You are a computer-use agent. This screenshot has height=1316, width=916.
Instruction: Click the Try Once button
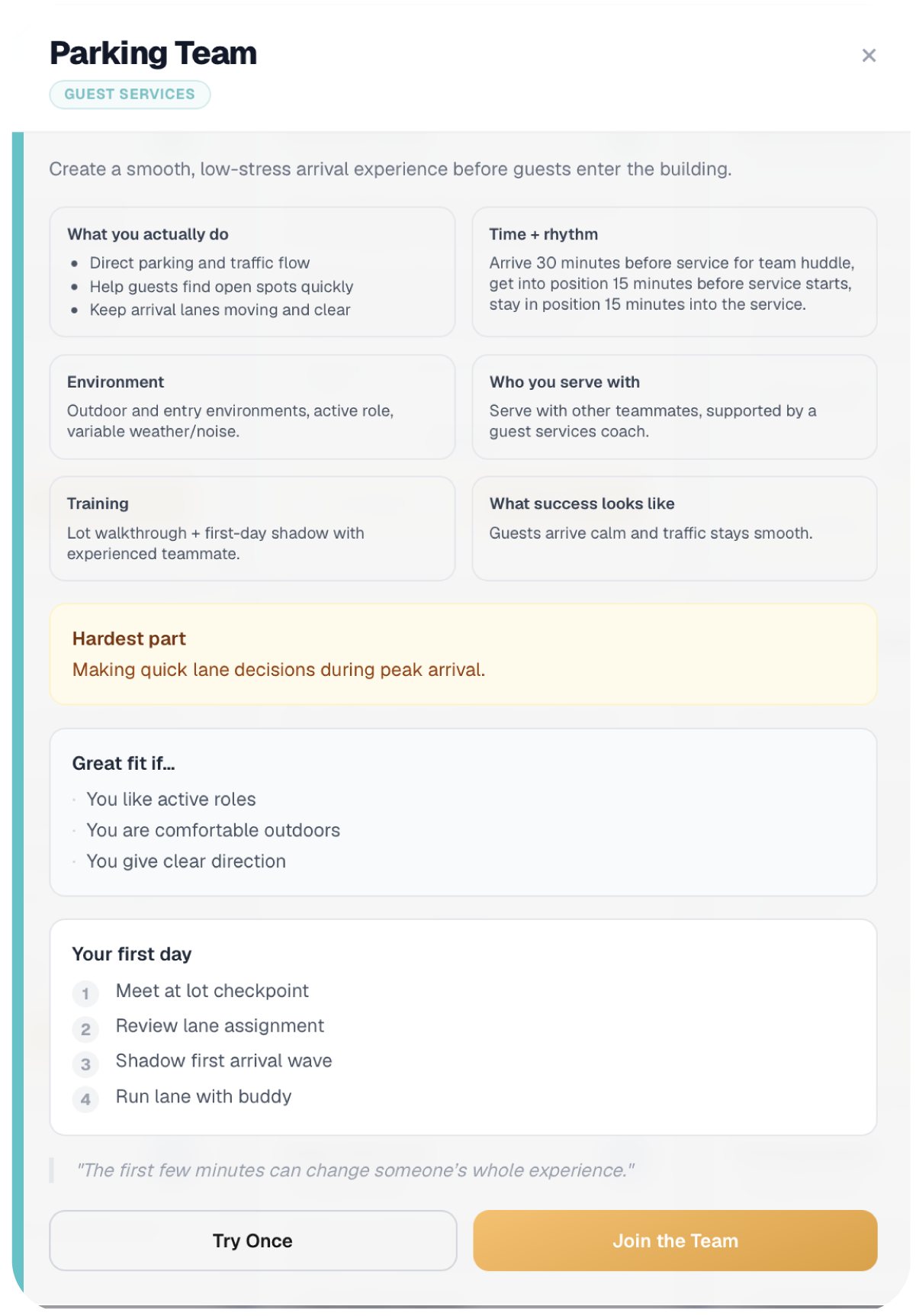[252, 1240]
